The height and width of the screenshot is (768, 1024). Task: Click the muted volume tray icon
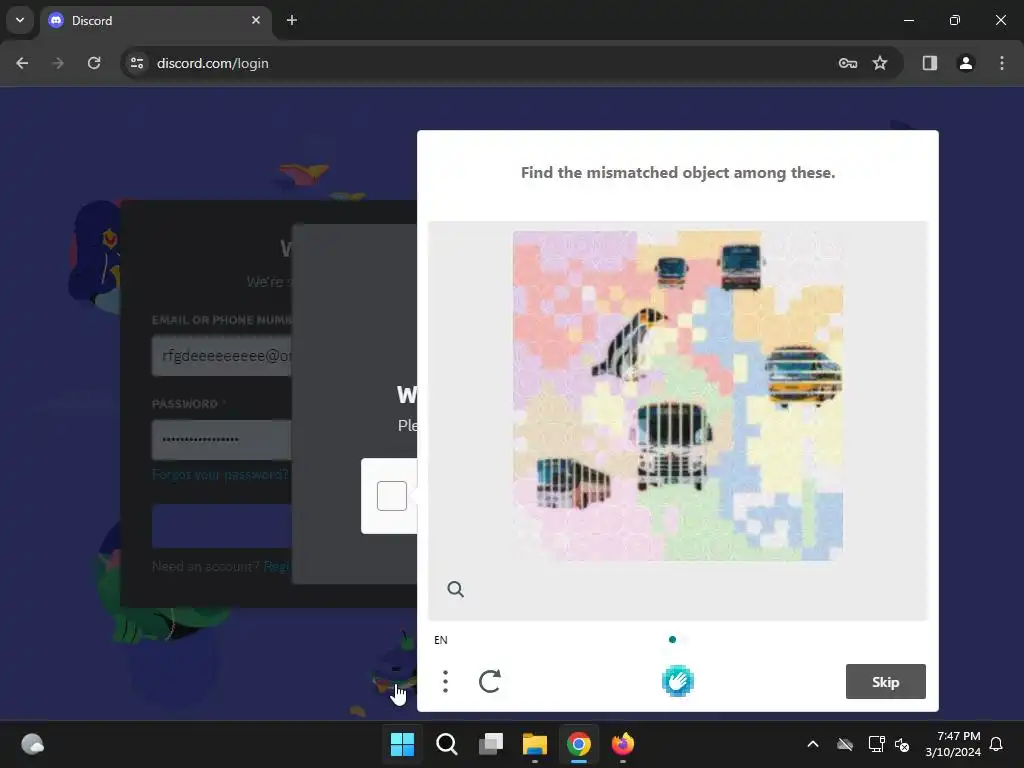pos(902,744)
